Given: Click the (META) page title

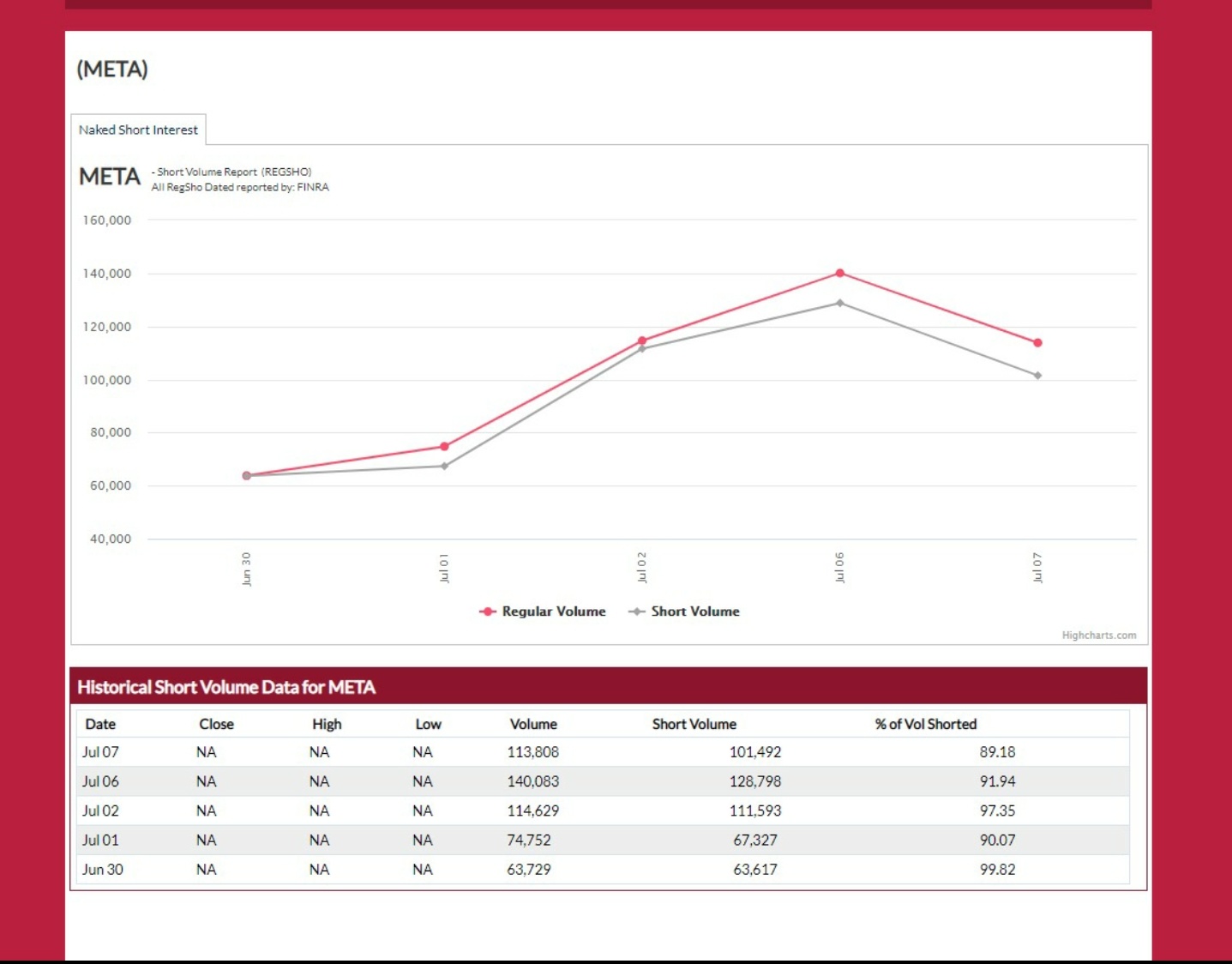Looking at the screenshot, I should tap(112, 69).
